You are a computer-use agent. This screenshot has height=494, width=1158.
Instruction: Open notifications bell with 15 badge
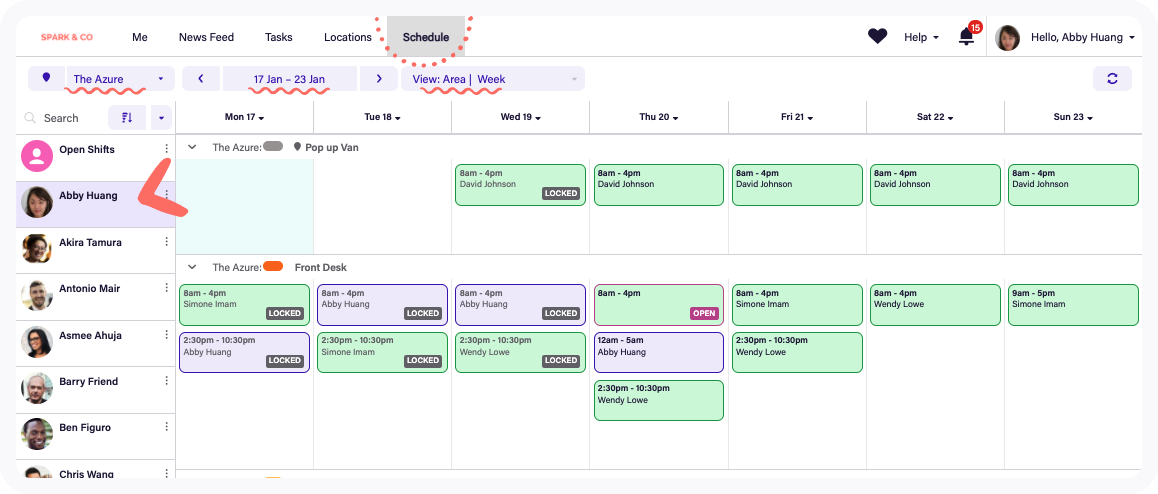pyautogui.click(x=967, y=36)
